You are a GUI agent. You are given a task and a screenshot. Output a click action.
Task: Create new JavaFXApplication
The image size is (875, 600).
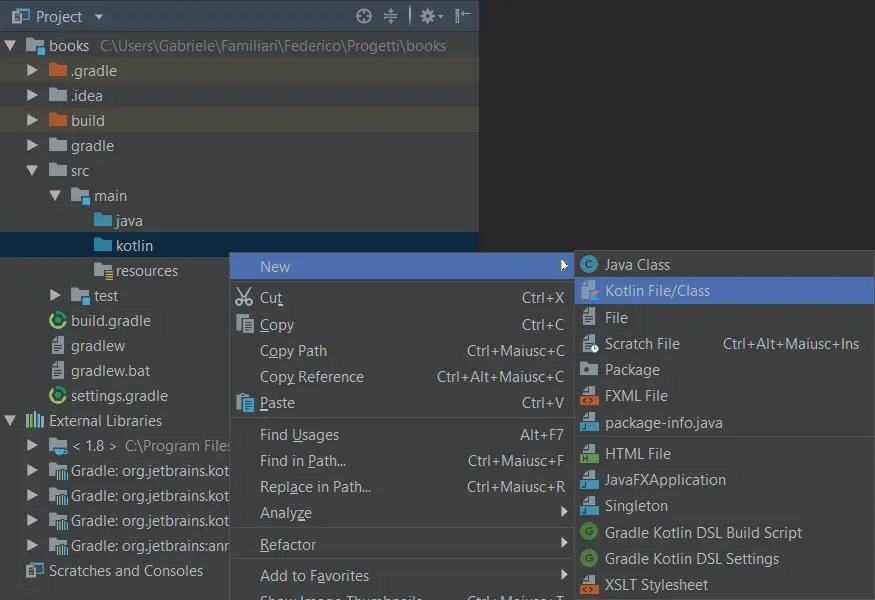click(724, 479)
